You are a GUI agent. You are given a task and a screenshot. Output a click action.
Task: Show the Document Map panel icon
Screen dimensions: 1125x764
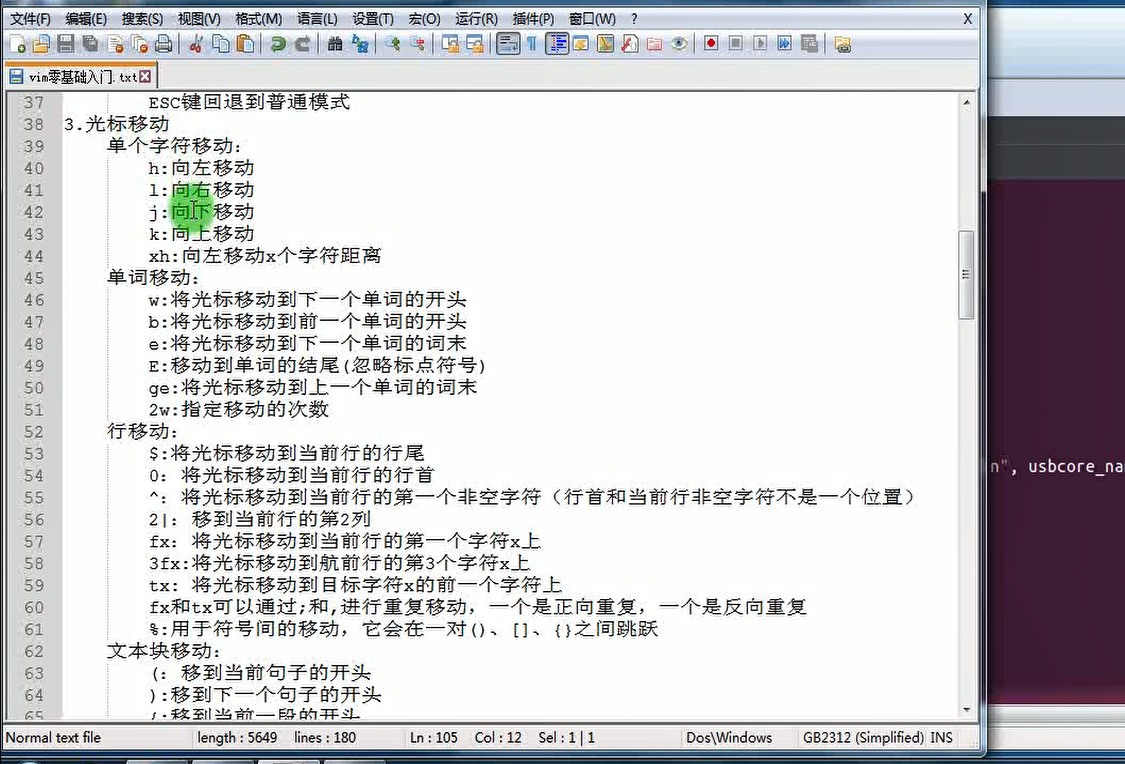[606, 44]
